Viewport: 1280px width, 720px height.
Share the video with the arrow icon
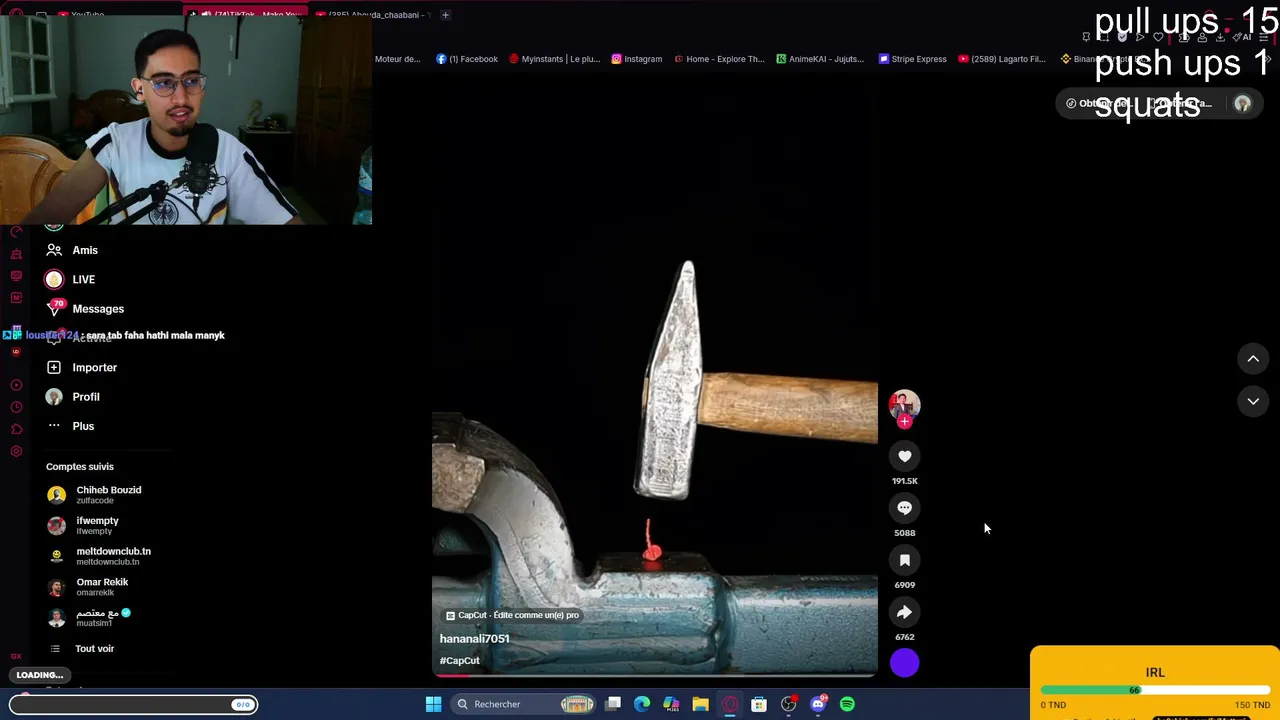[x=904, y=612]
